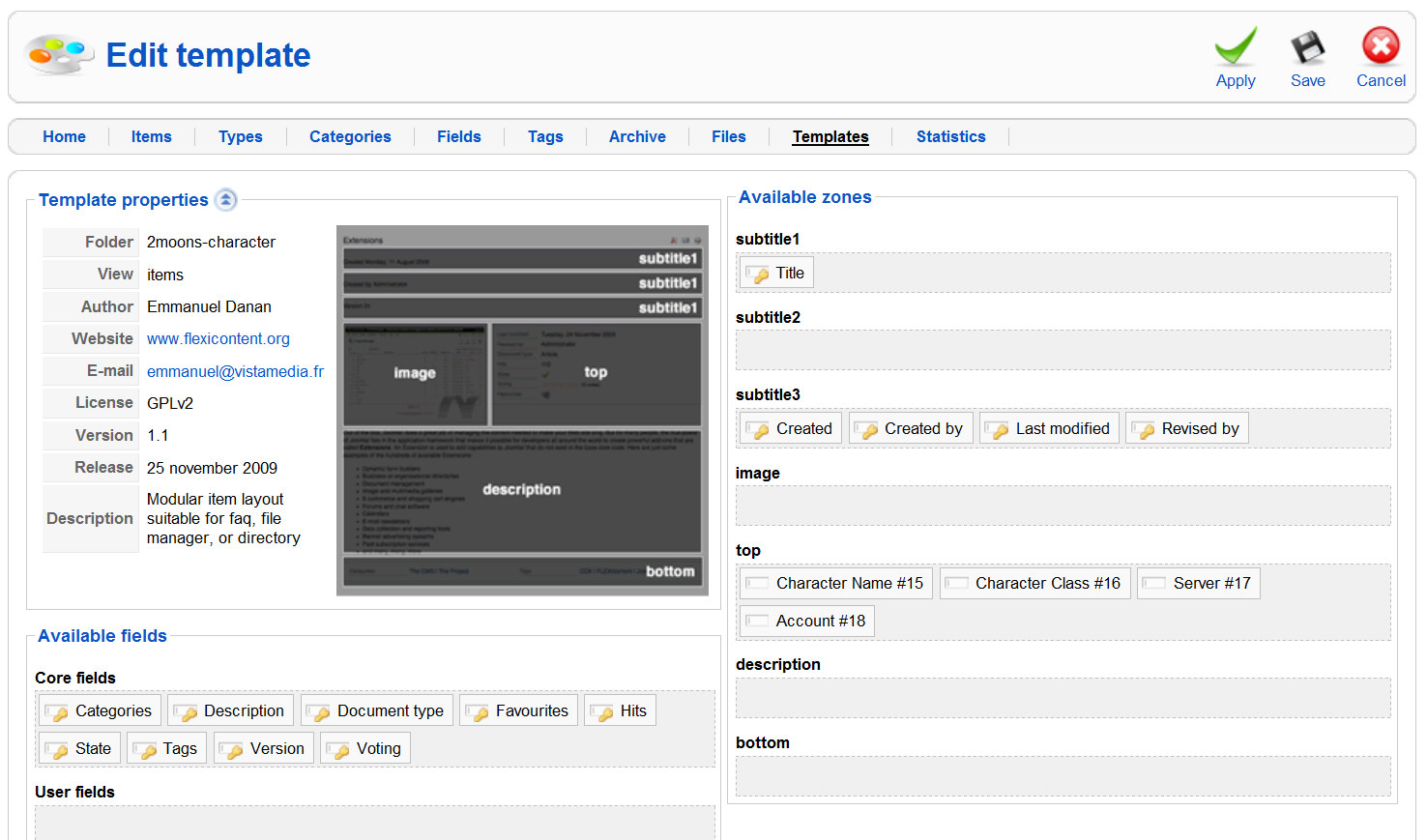Click the red Cancel icon
1427x840 pixels.
tap(1381, 45)
